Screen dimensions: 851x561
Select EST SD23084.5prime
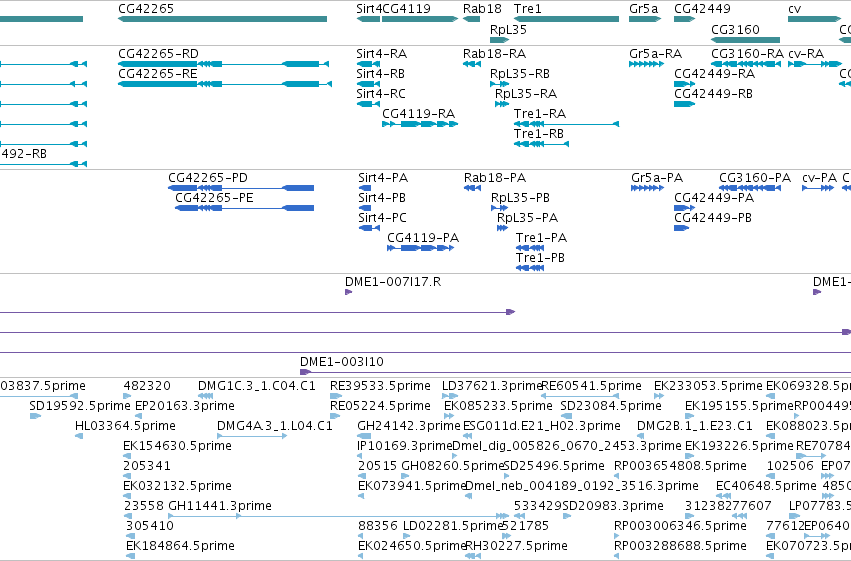tap(611, 406)
